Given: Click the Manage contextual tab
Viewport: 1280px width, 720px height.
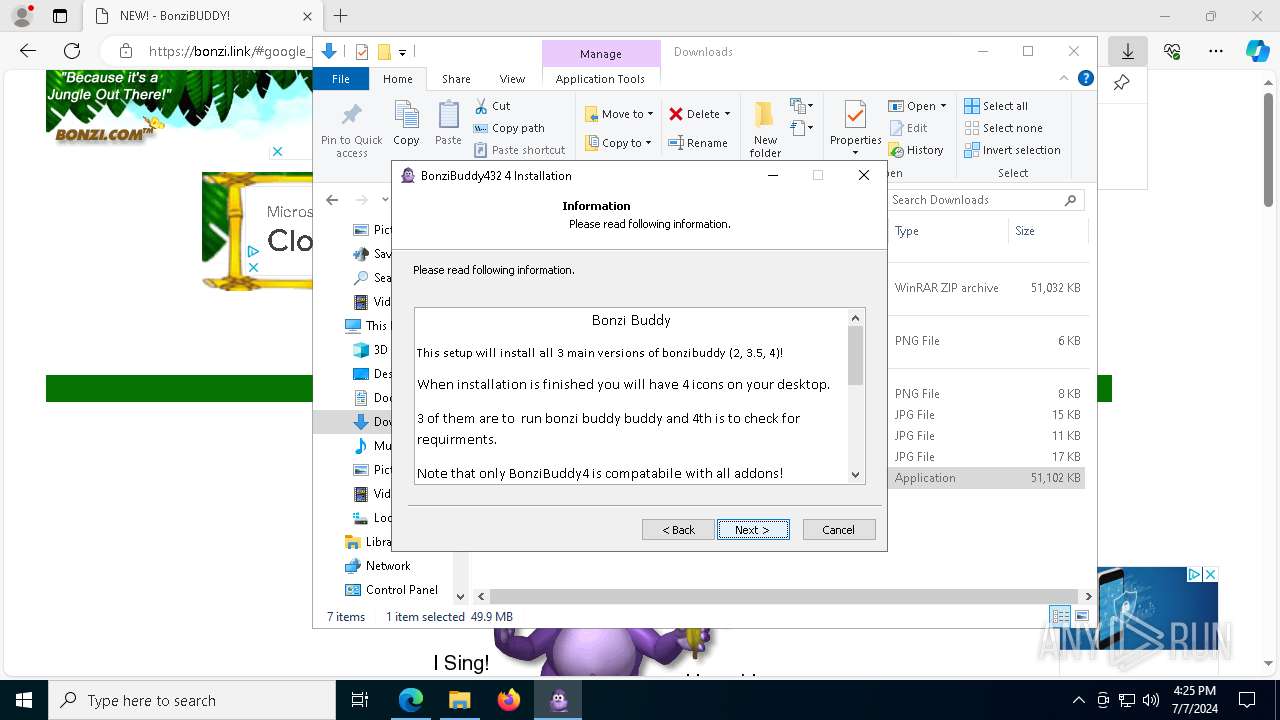Looking at the screenshot, I should point(600,54).
